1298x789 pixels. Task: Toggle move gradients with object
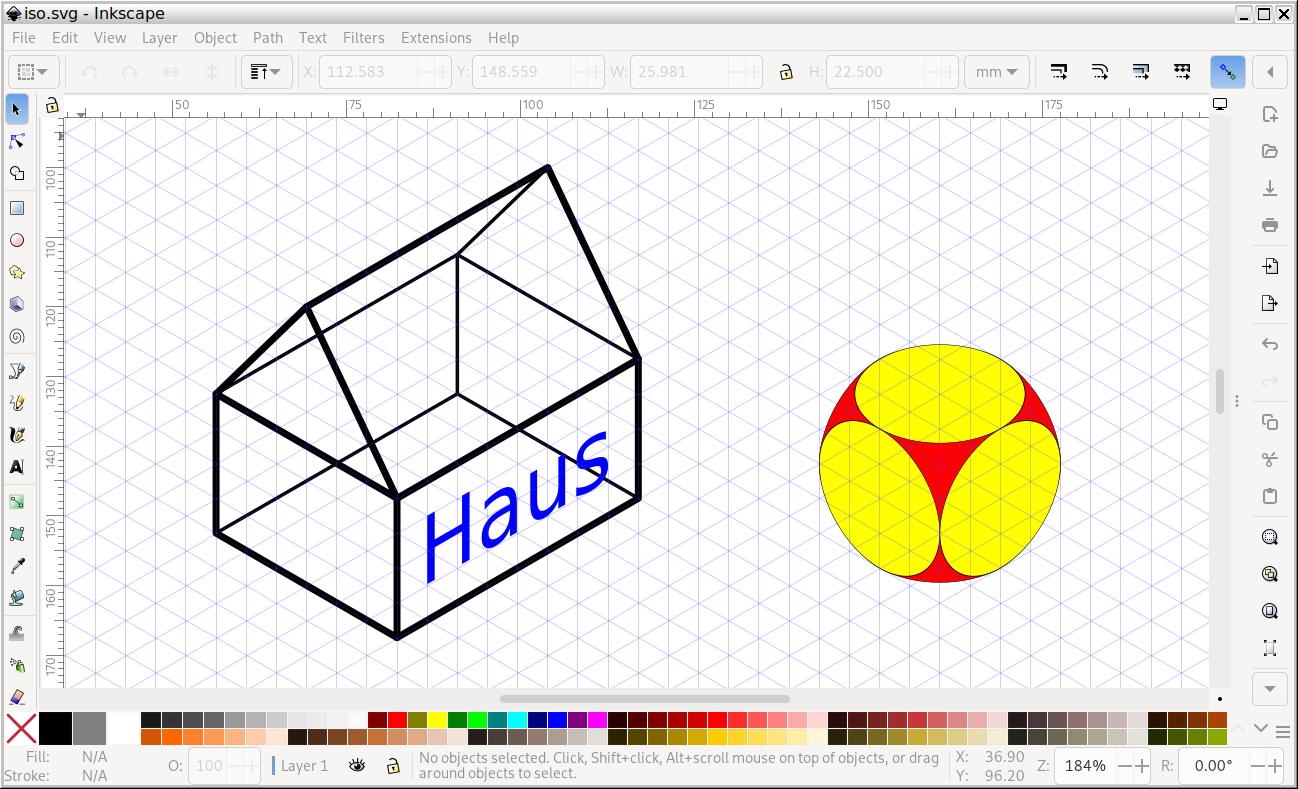[1141, 72]
